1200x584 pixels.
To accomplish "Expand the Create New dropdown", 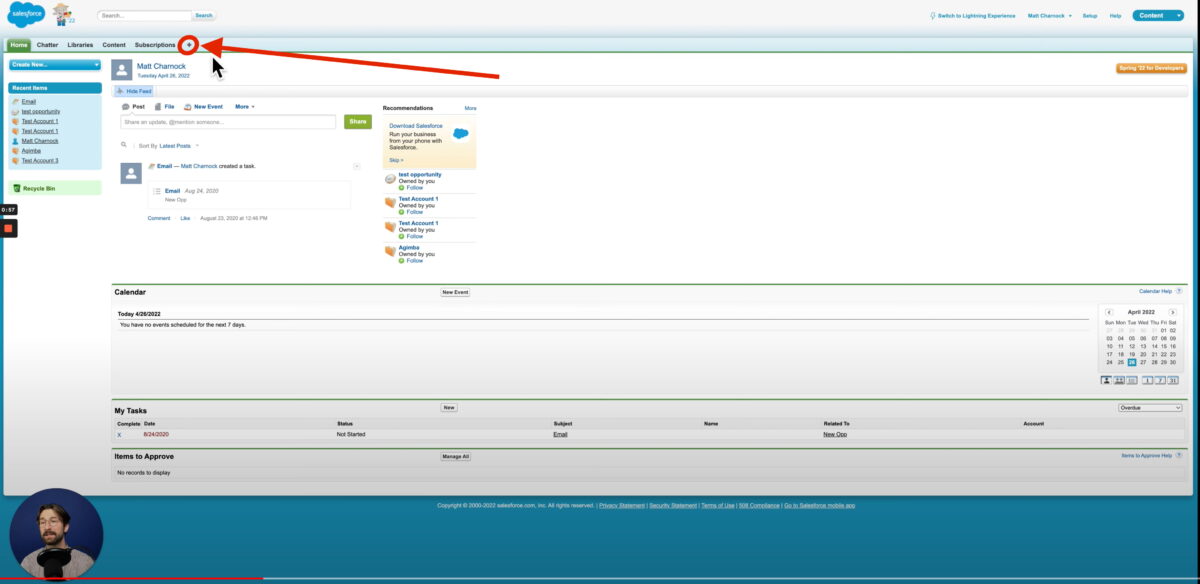I will pos(55,65).
